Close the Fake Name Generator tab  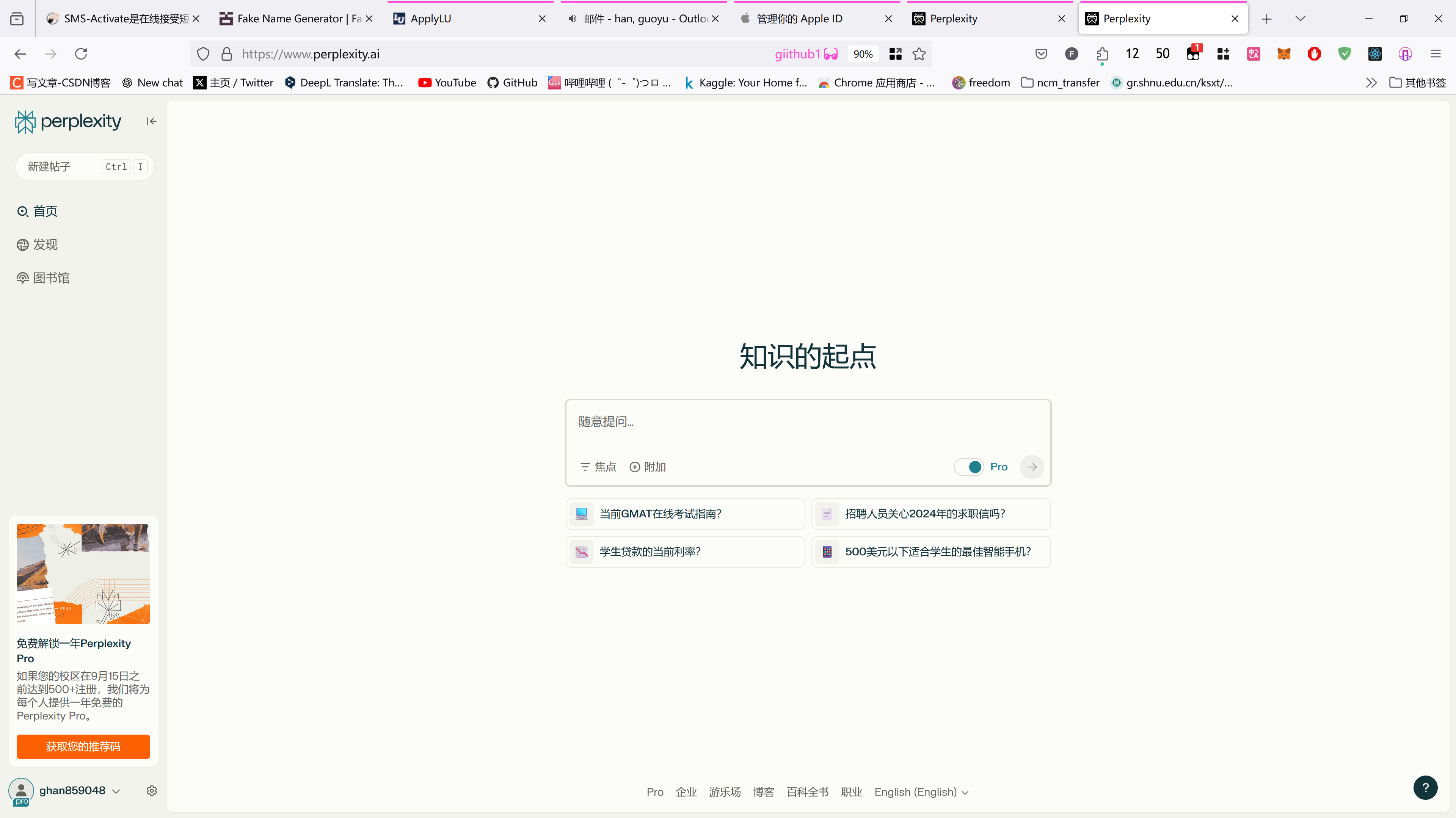click(369, 19)
